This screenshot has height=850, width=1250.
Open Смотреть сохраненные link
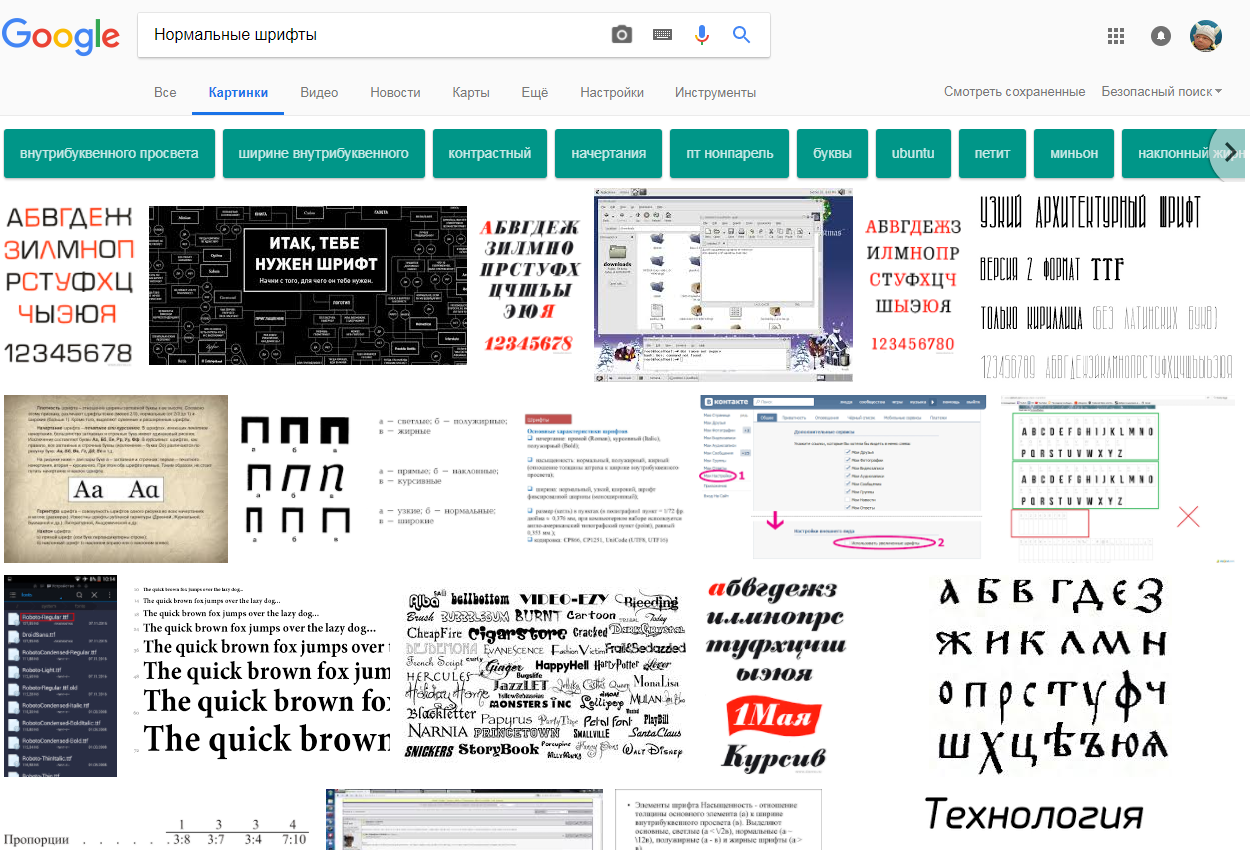click(x=1014, y=90)
